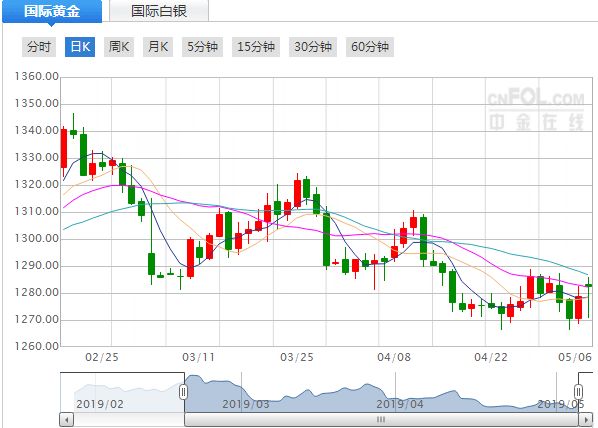Click the 04/08 date axis label
Screen dimensions: 598x428
coord(394,357)
